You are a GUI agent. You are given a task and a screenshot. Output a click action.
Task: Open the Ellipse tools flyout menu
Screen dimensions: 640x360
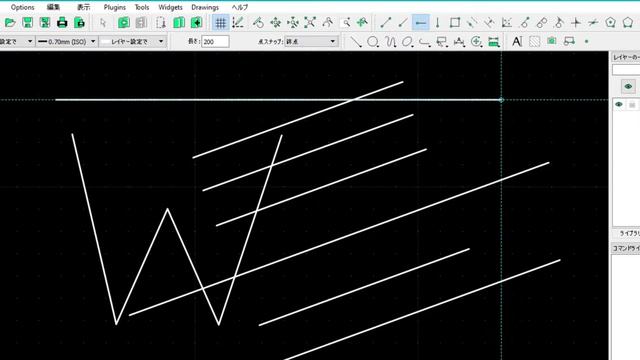tap(407, 42)
